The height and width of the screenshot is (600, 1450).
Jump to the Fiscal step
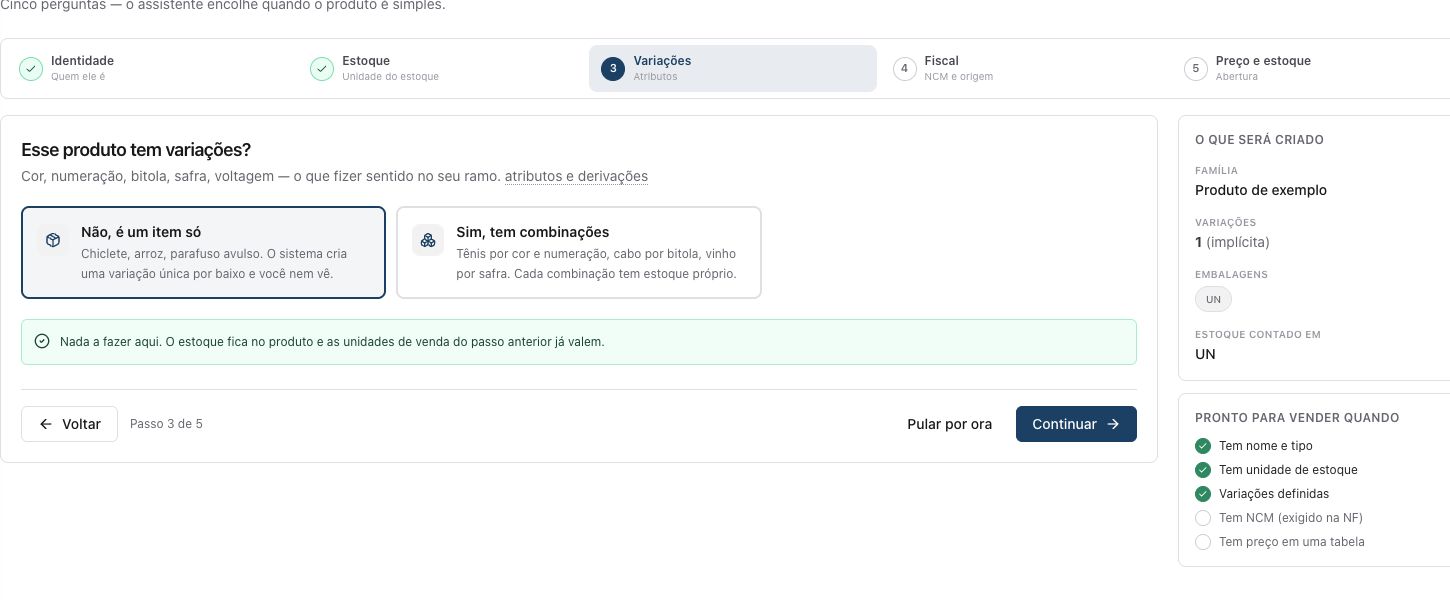(1023, 68)
